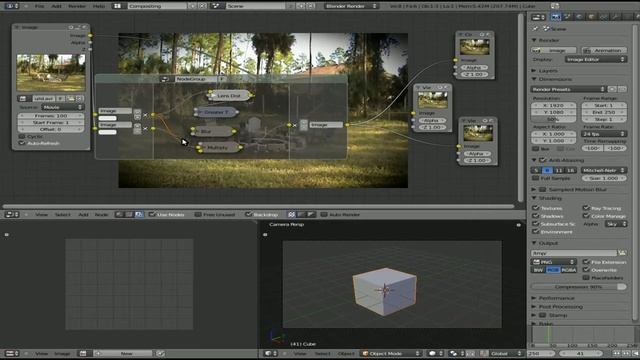Select the World properties tab icon
This screenshot has height=360, width=640.
(579, 17)
